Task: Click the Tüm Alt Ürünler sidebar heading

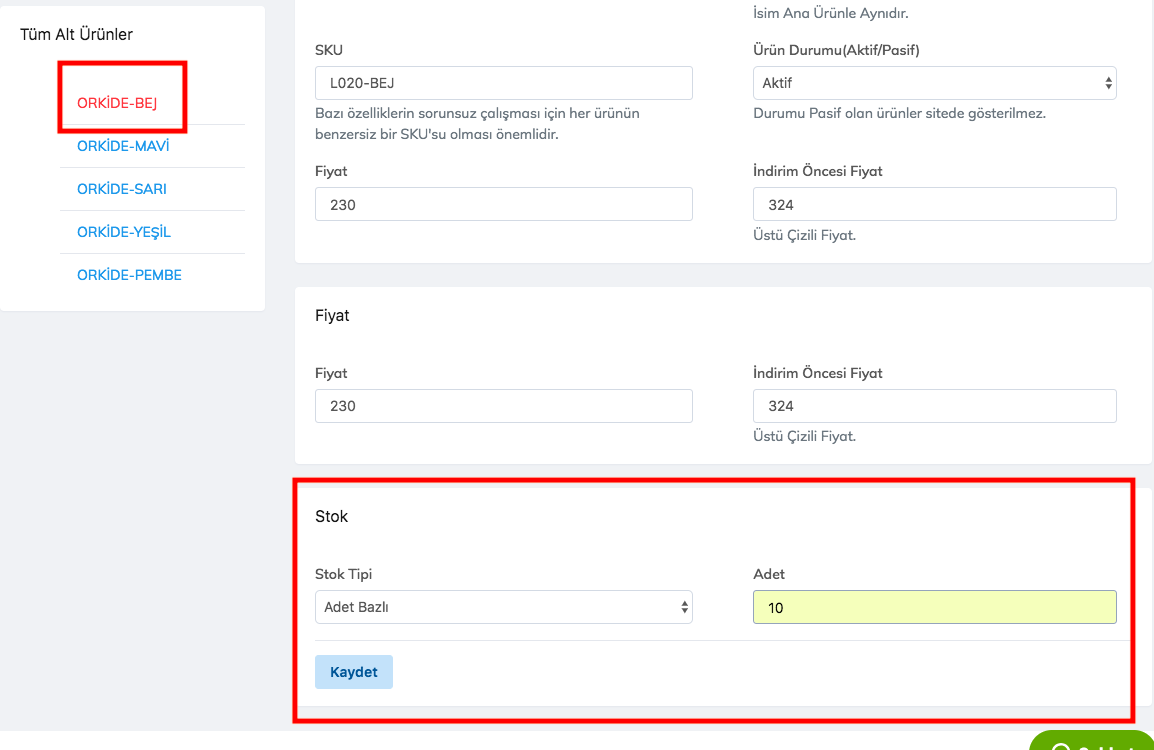Action: point(76,35)
